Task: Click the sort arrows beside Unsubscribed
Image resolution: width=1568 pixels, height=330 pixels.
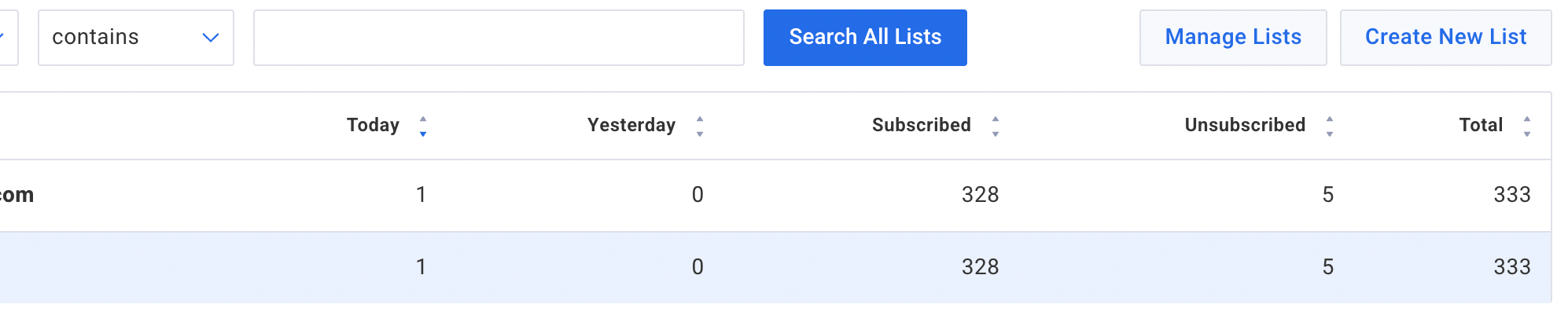Action: pyautogui.click(x=1330, y=126)
